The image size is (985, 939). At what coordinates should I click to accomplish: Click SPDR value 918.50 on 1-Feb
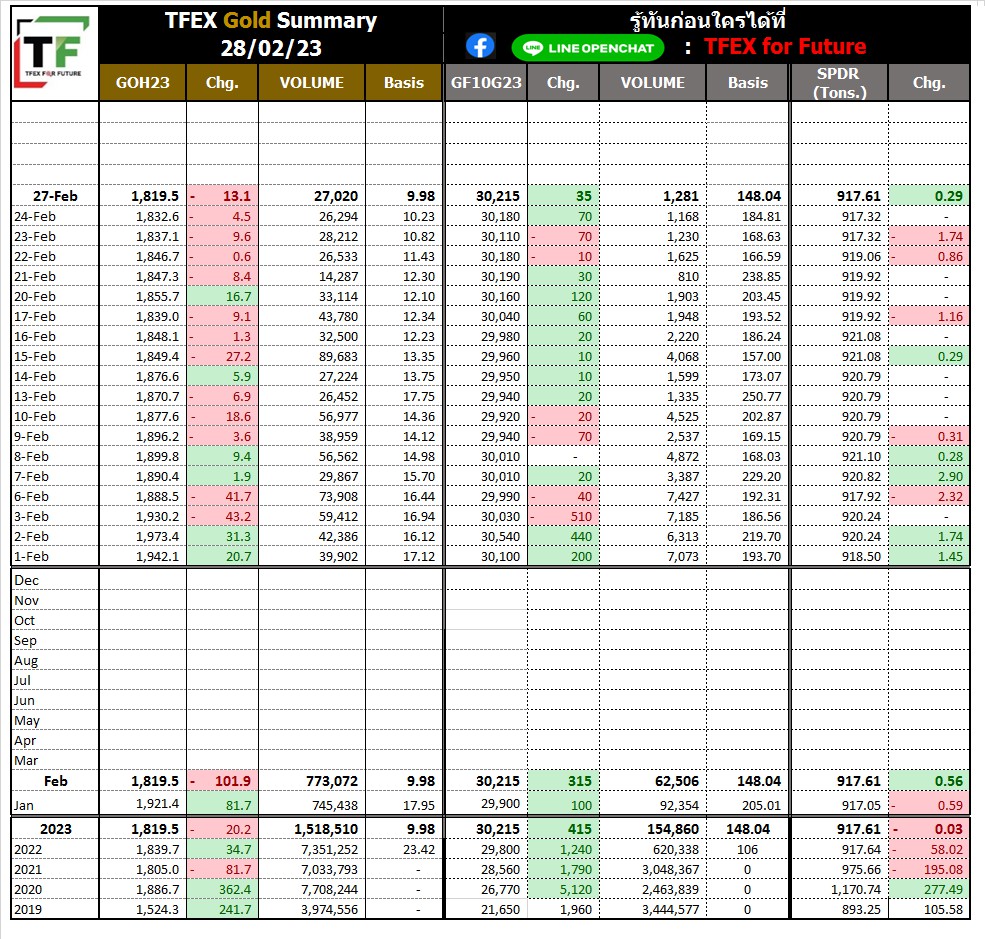point(861,556)
